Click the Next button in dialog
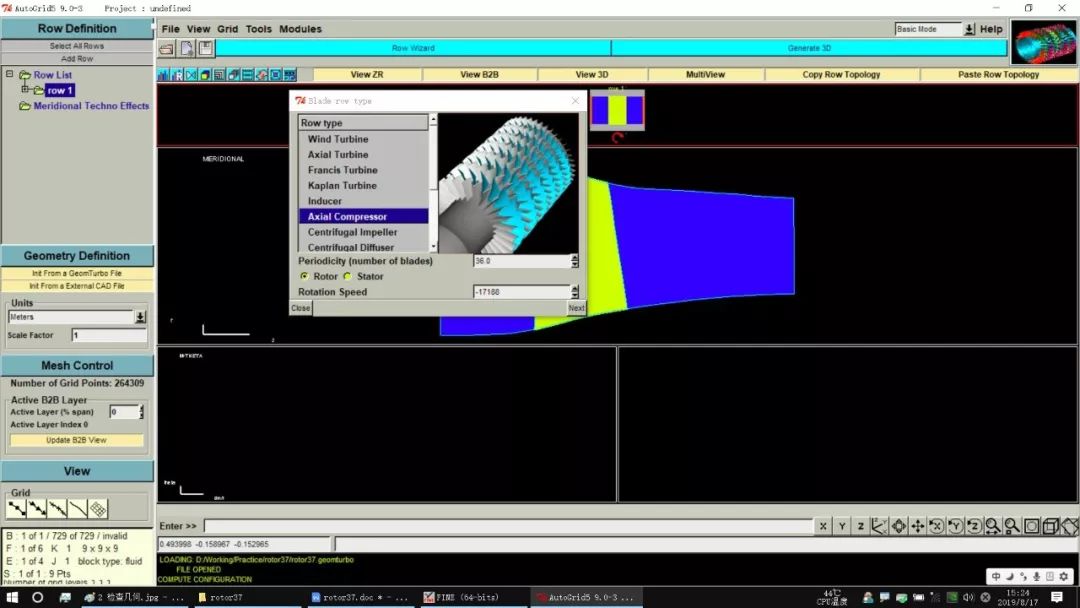This screenshot has height=608, width=1080. pos(576,308)
